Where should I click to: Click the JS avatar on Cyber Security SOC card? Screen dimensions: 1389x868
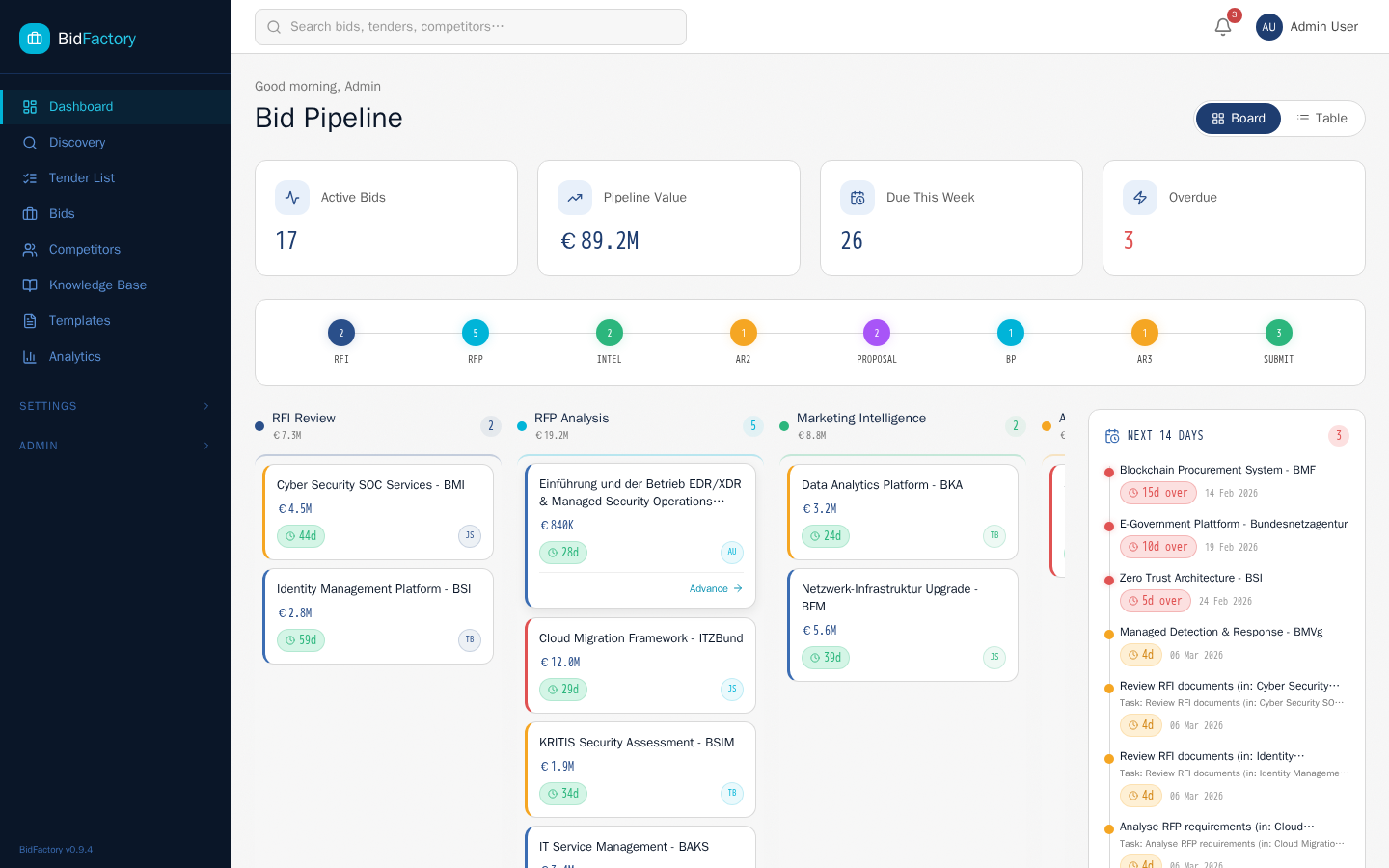click(470, 535)
